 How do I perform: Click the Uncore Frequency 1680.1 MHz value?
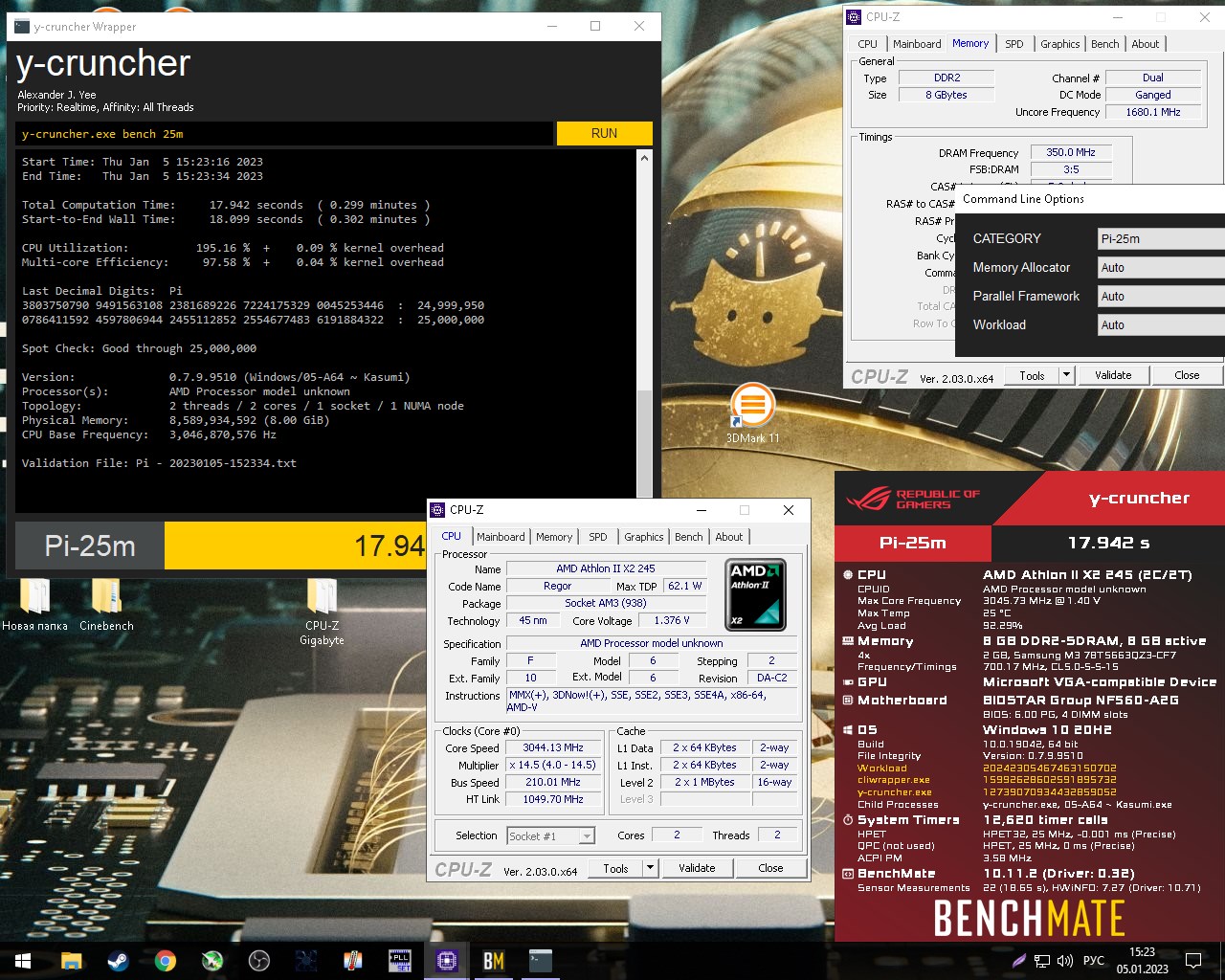[1153, 112]
